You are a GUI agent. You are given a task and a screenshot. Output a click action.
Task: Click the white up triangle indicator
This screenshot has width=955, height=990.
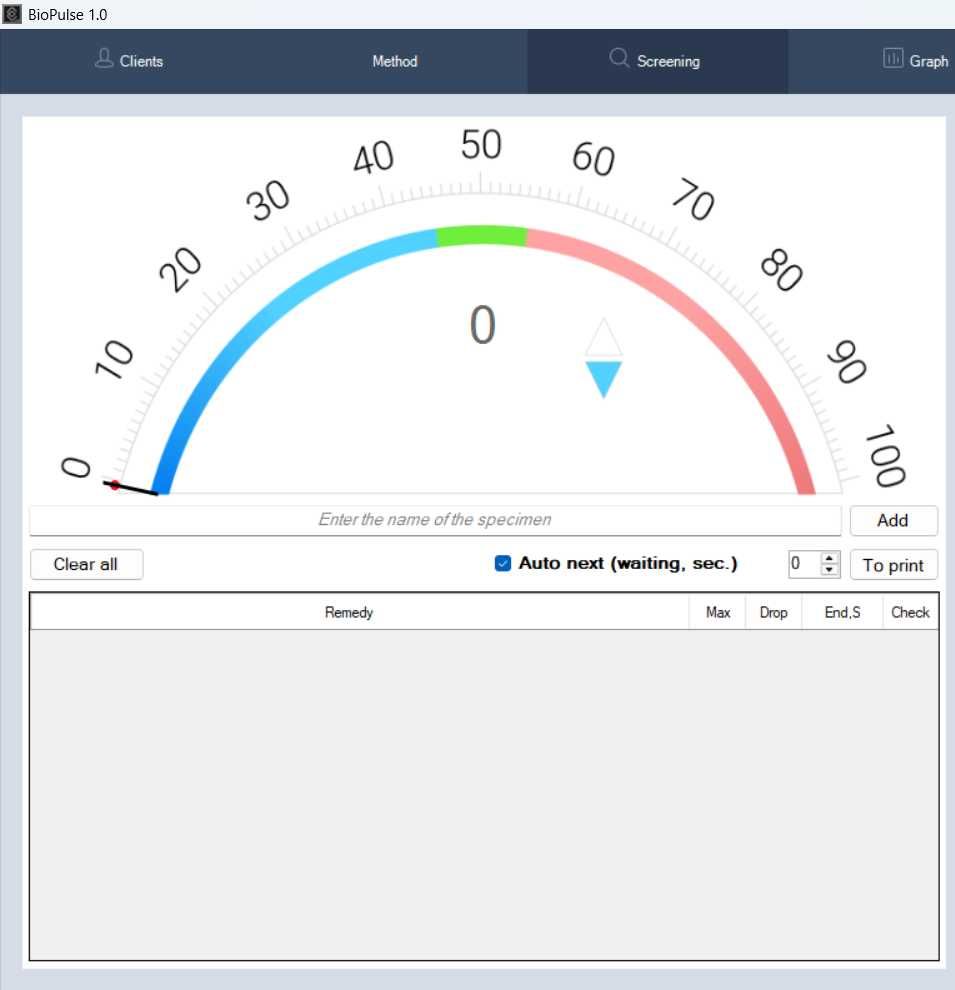[603, 337]
